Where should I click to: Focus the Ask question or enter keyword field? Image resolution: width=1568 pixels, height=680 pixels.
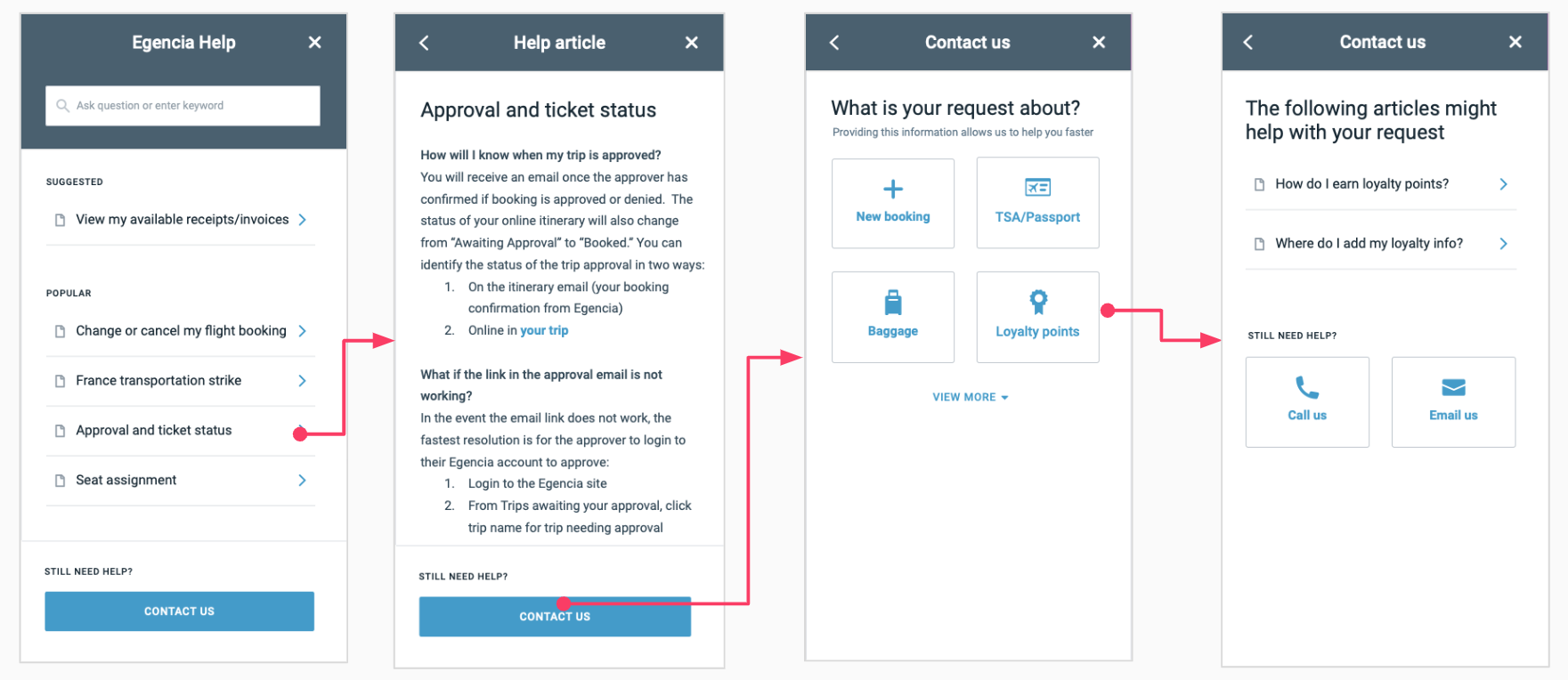point(183,105)
